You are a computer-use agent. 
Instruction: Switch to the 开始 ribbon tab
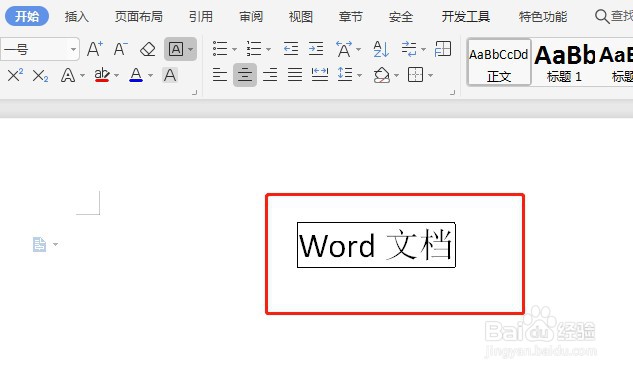[x=27, y=16]
